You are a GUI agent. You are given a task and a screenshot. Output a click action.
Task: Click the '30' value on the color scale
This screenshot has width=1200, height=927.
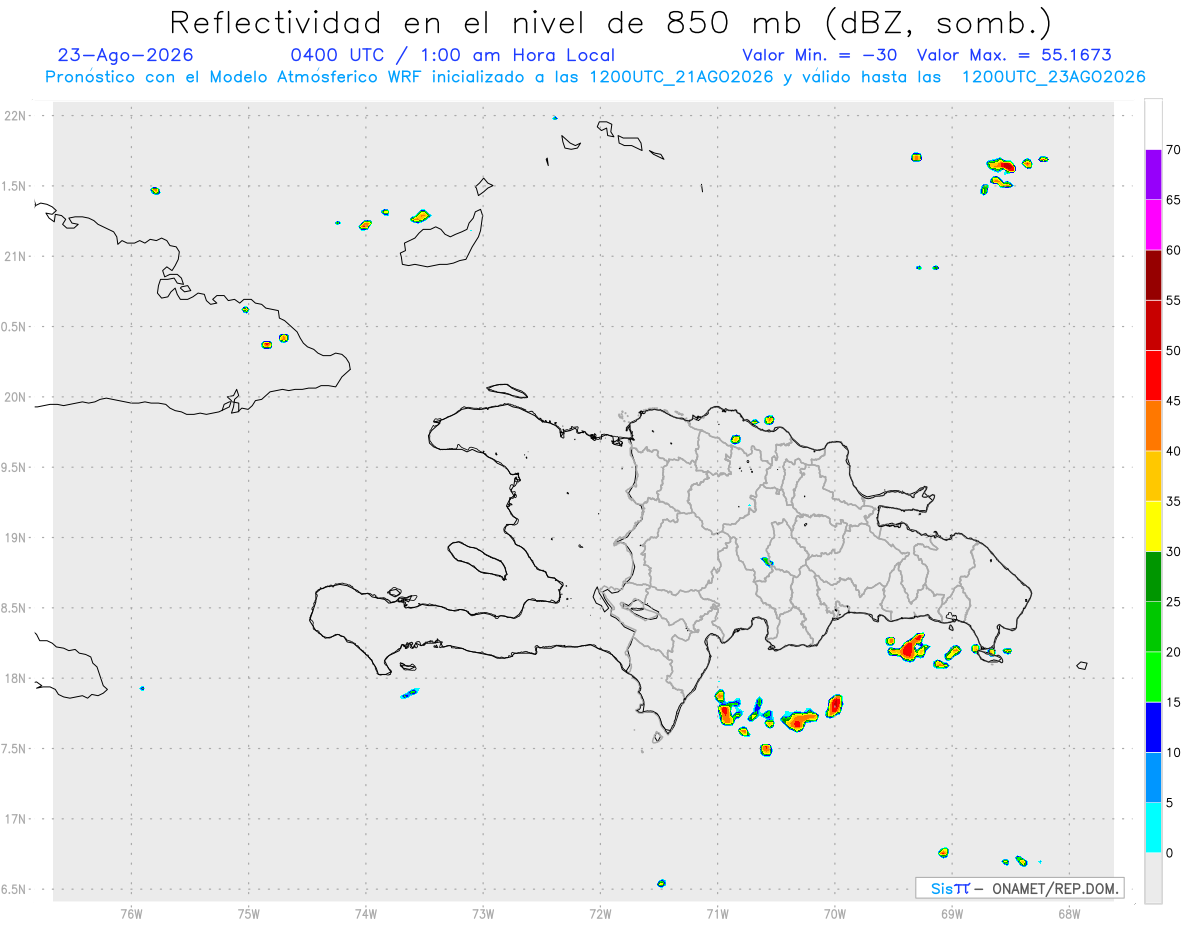[x=1174, y=552]
